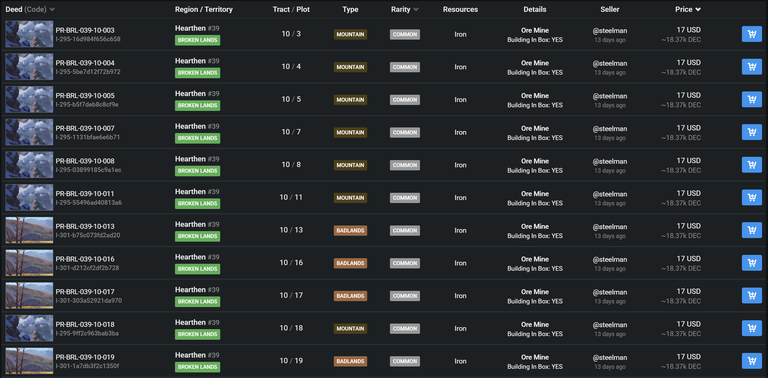Add deed PR-BRL-039-10-008 to cart
The image size is (768, 378).
(x=751, y=165)
